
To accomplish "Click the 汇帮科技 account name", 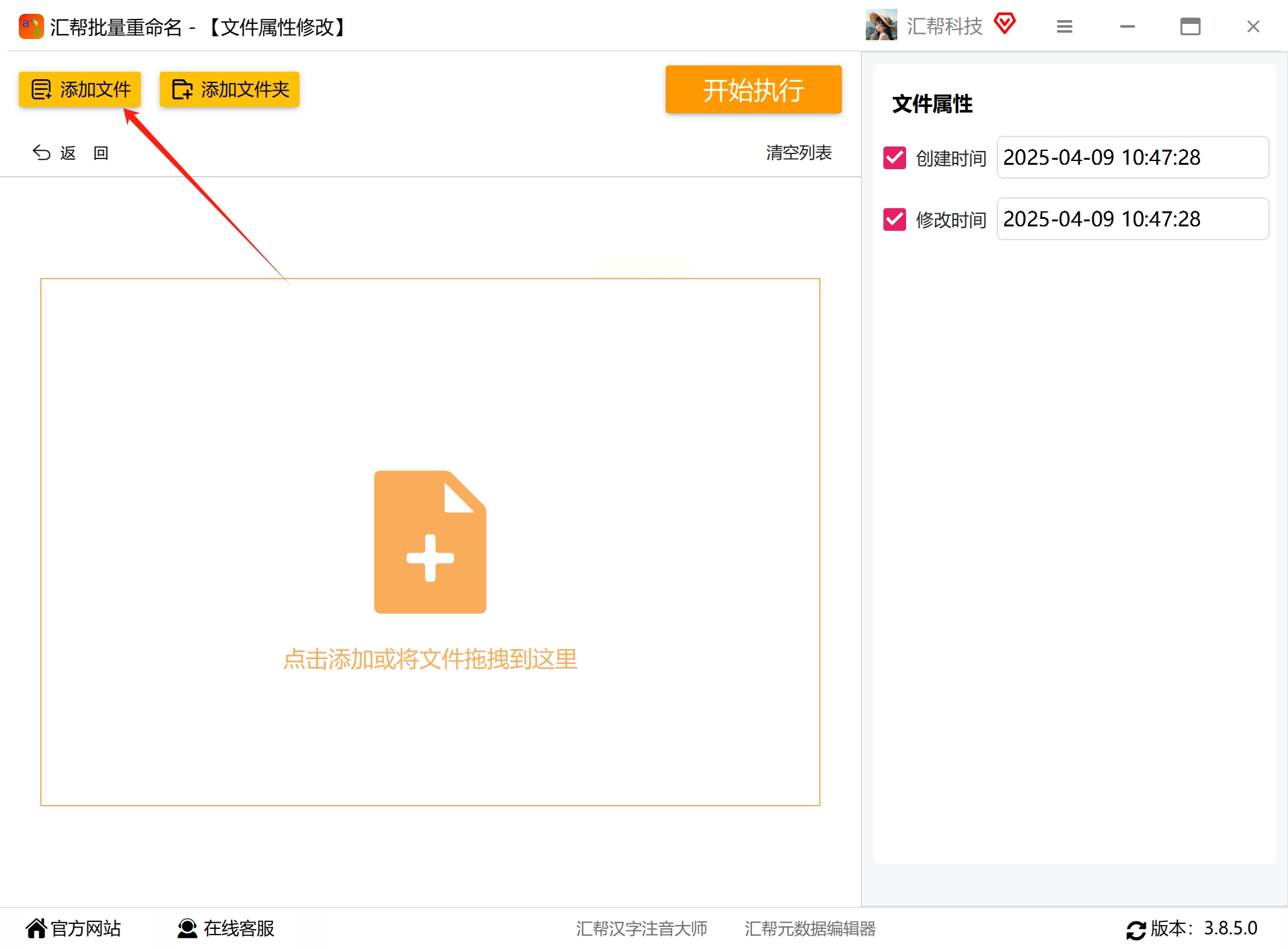I will pos(944,26).
